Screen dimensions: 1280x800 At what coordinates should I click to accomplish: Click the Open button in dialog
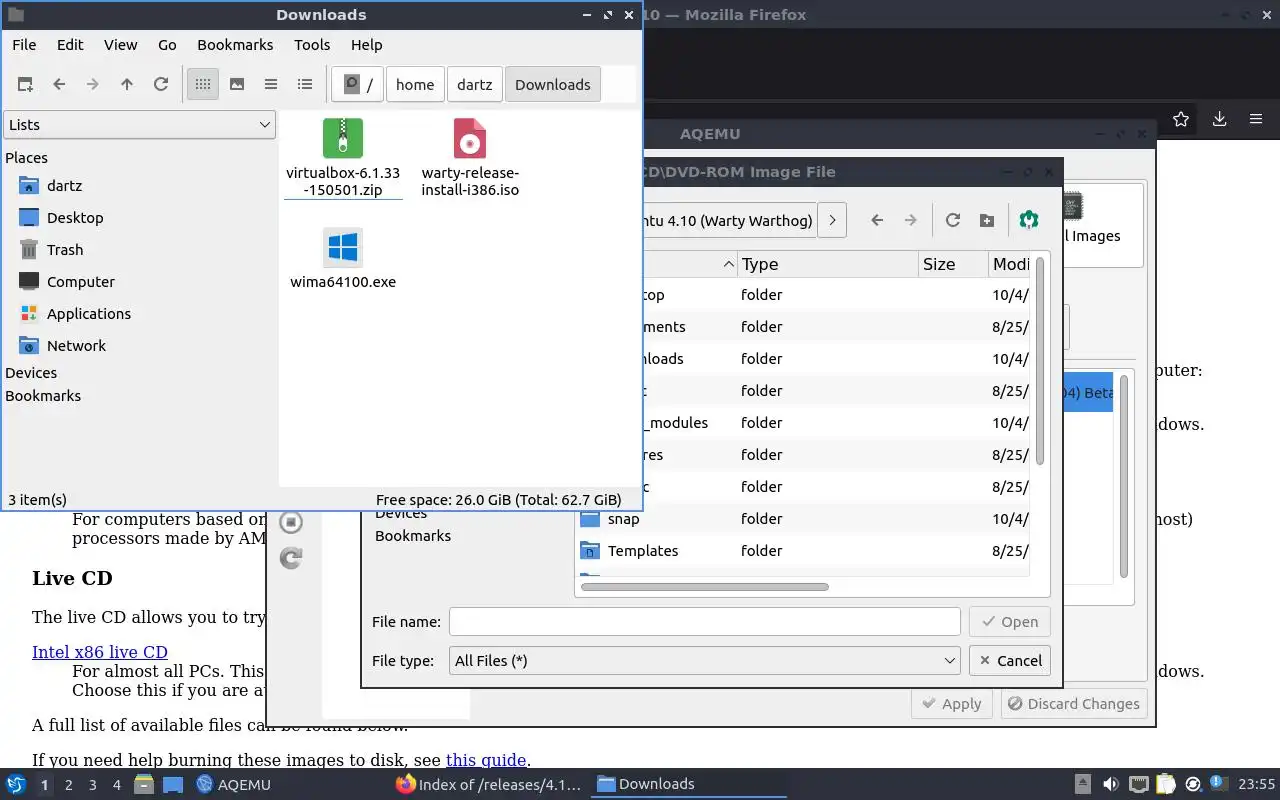click(x=1010, y=622)
